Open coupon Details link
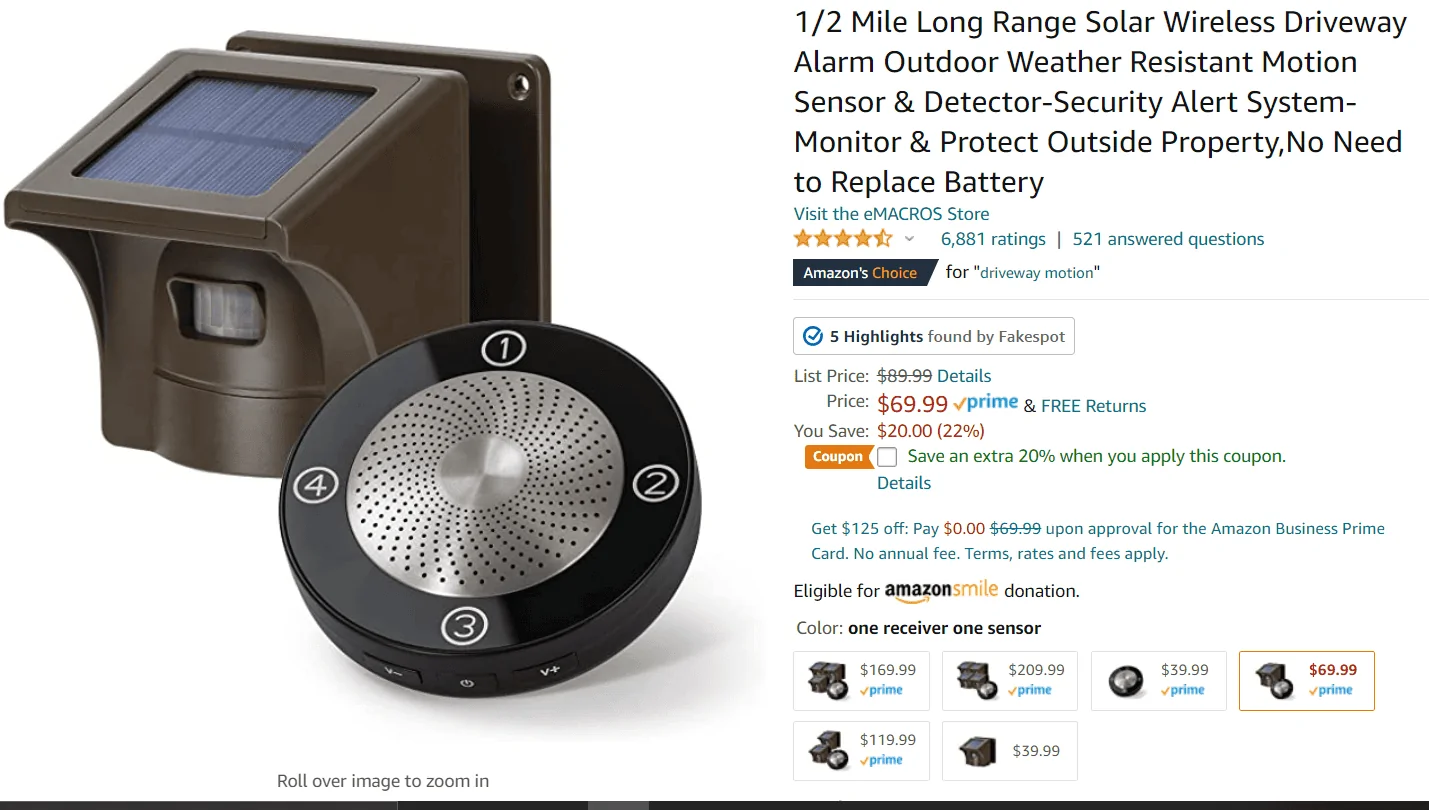This screenshot has height=810, width=1429. [x=904, y=483]
